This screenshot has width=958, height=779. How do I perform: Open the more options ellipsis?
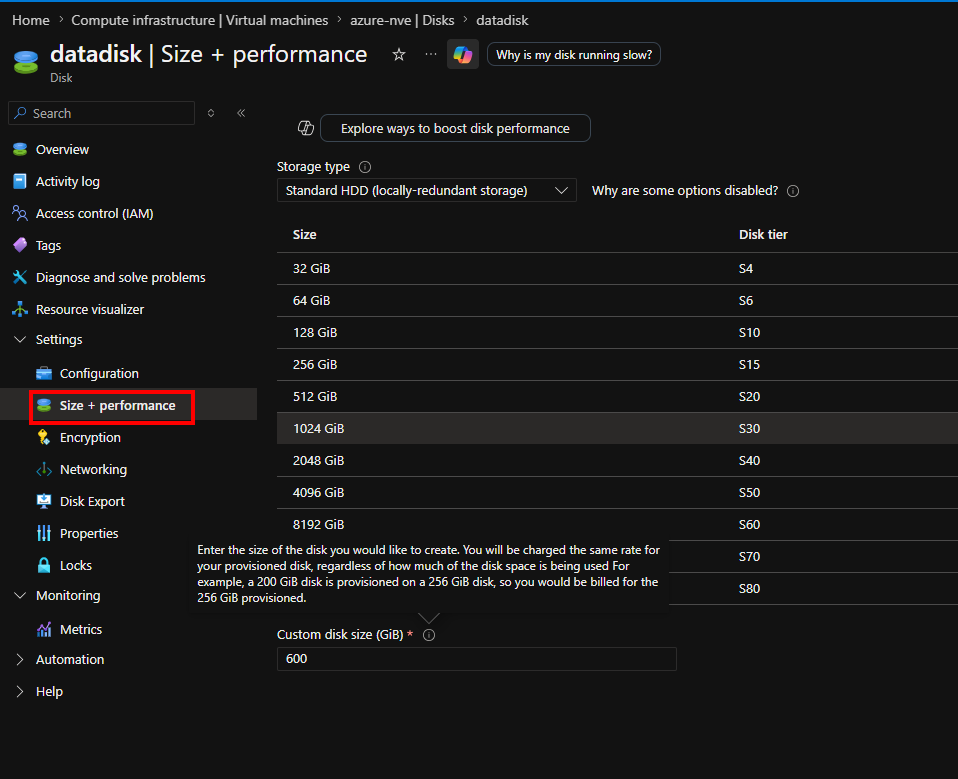click(x=431, y=54)
